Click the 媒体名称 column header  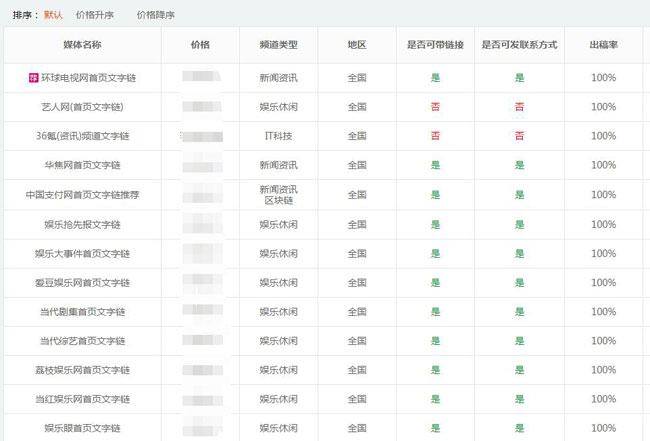(x=82, y=45)
